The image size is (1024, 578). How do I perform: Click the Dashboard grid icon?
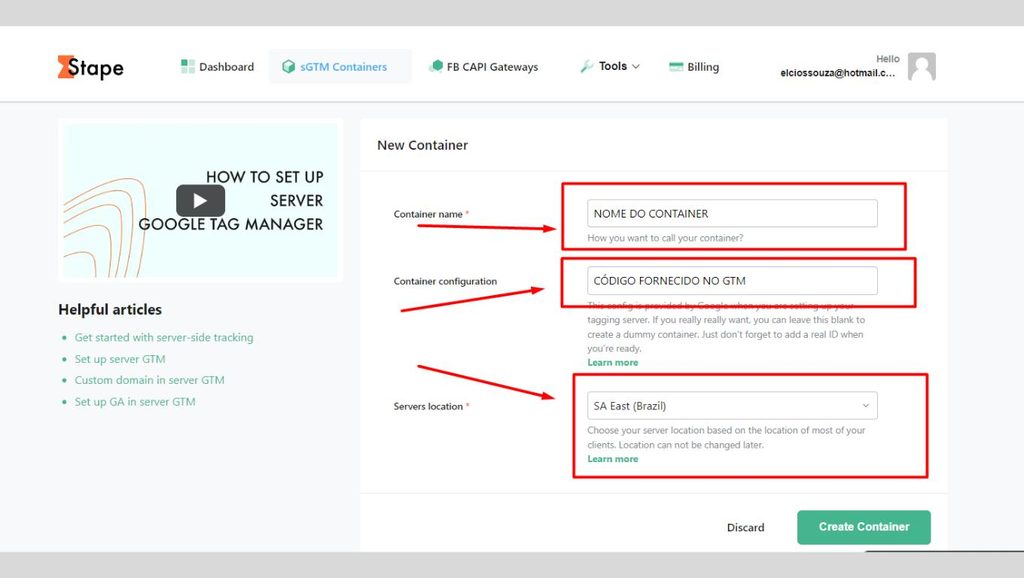pyautogui.click(x=187, y=66)
